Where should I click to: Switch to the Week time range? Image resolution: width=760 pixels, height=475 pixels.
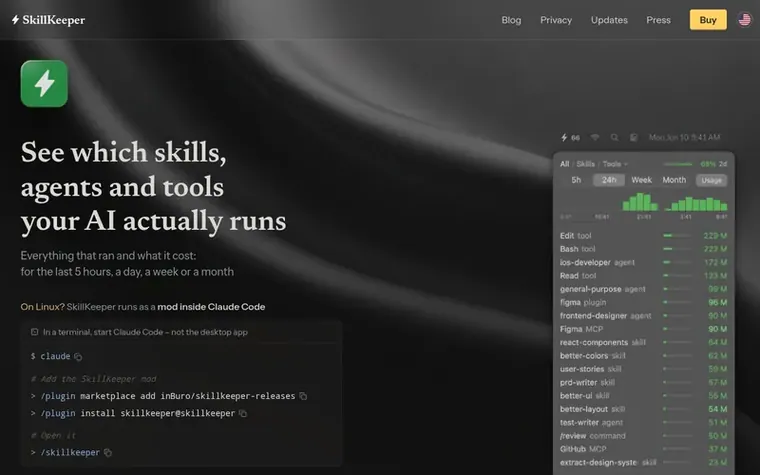click(641, 180)
